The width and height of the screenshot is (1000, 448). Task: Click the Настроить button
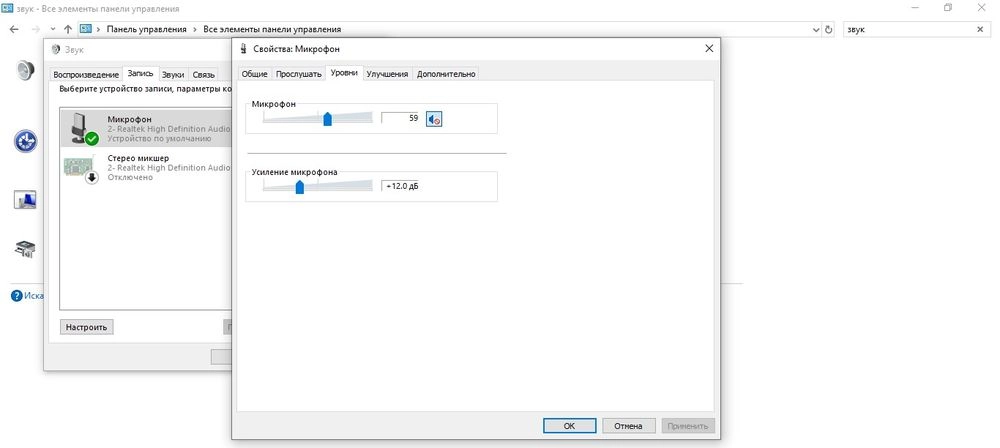coord(86,327)
